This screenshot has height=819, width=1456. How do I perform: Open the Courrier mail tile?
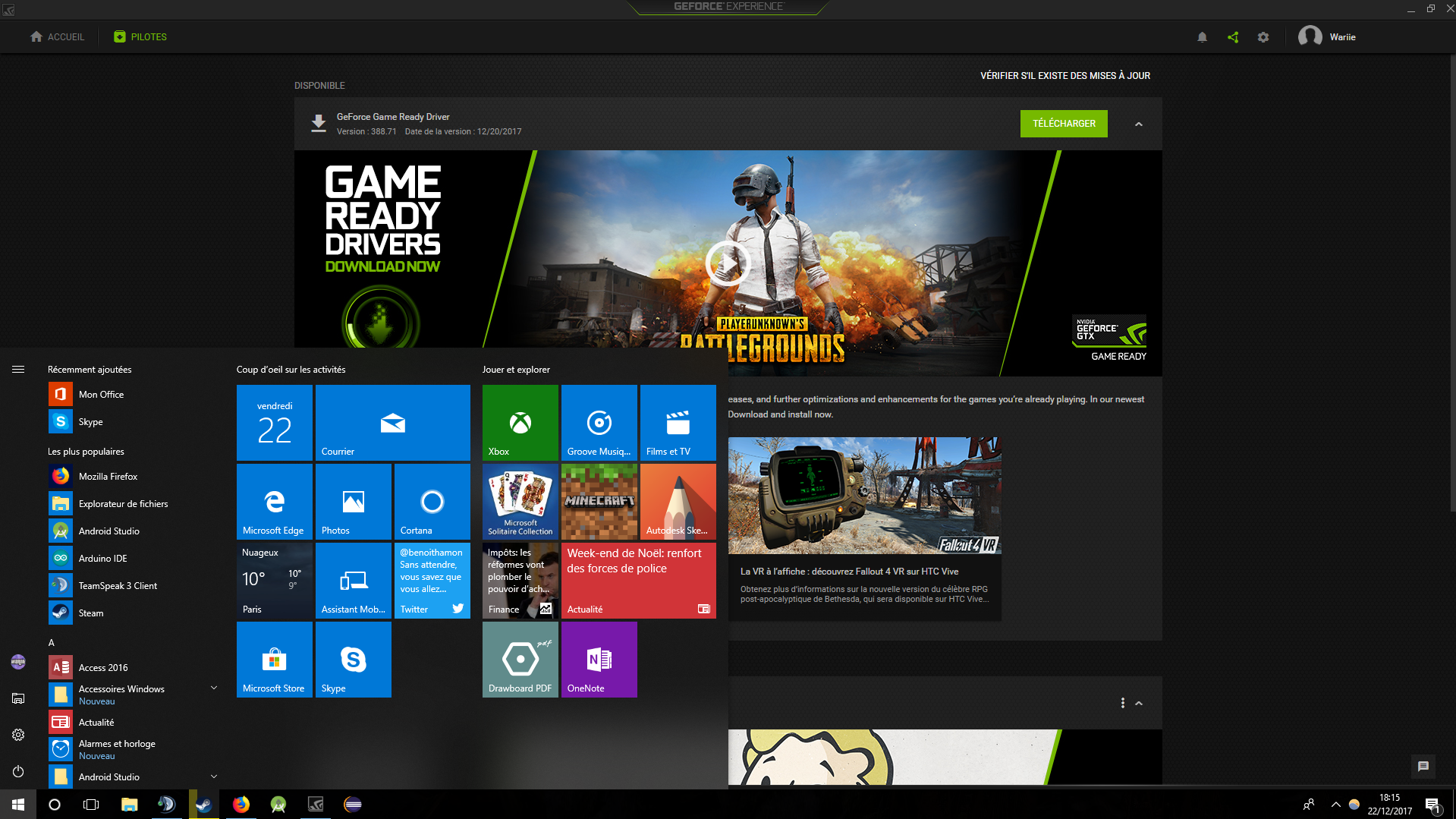click(x=393, y=423)
